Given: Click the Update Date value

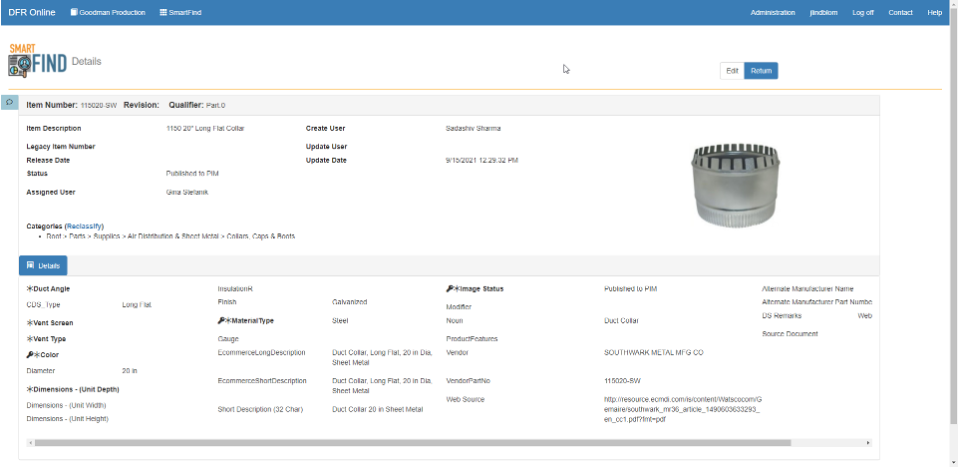Looking at the screenshot, I should click(482, 161).
